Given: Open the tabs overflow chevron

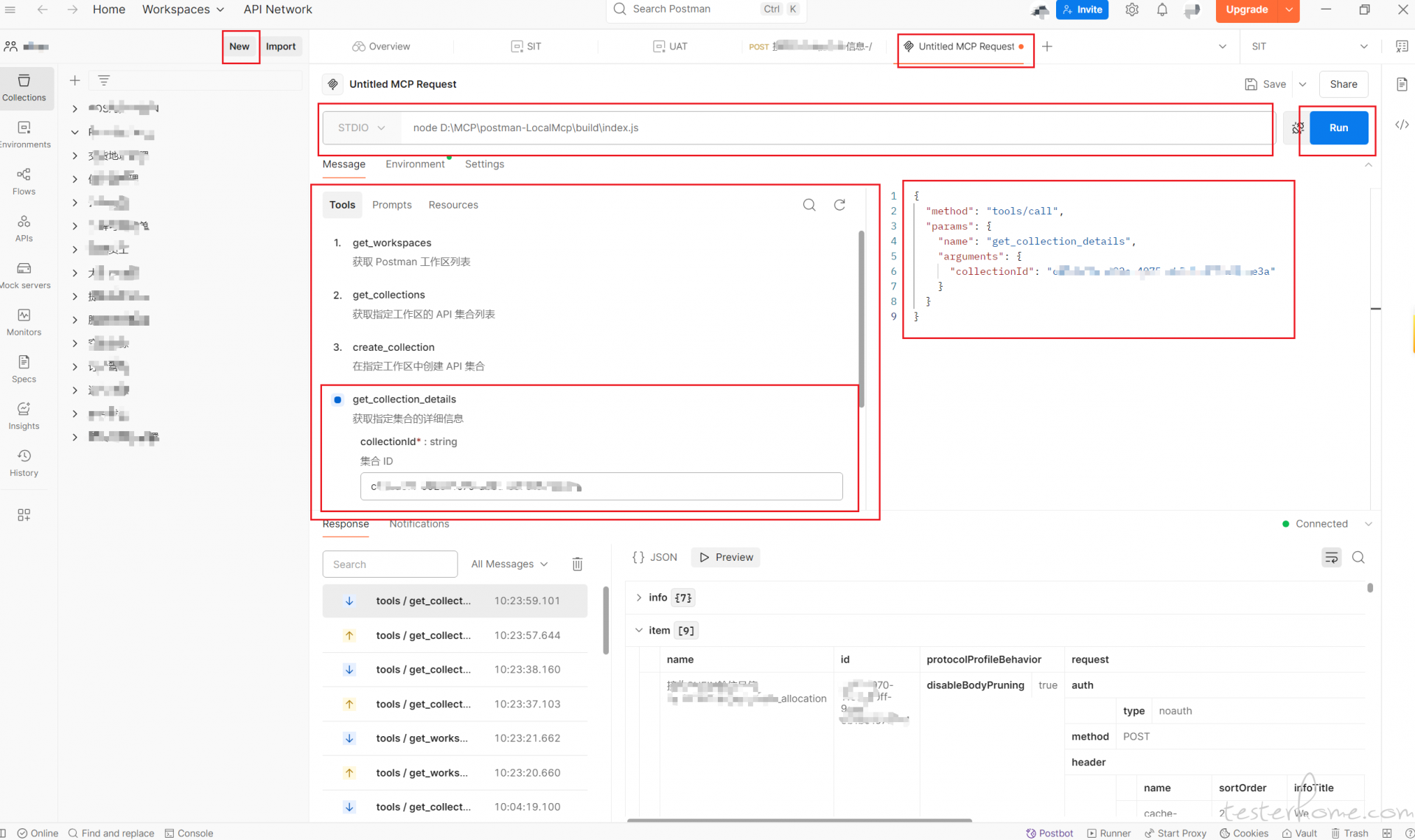Looking at the screenshot, I should pos(1223,46).
